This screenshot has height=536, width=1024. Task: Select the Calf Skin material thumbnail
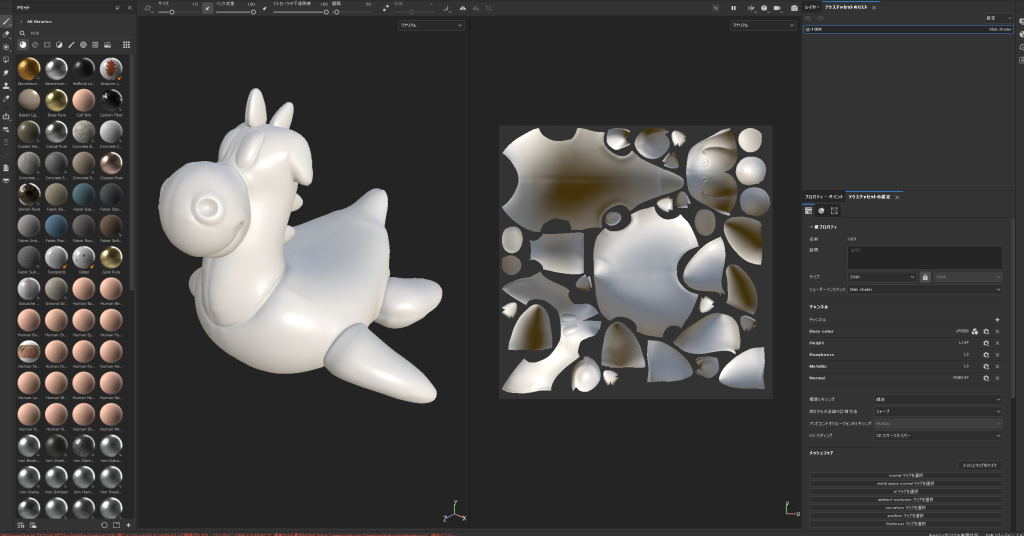tap(84, 101)
